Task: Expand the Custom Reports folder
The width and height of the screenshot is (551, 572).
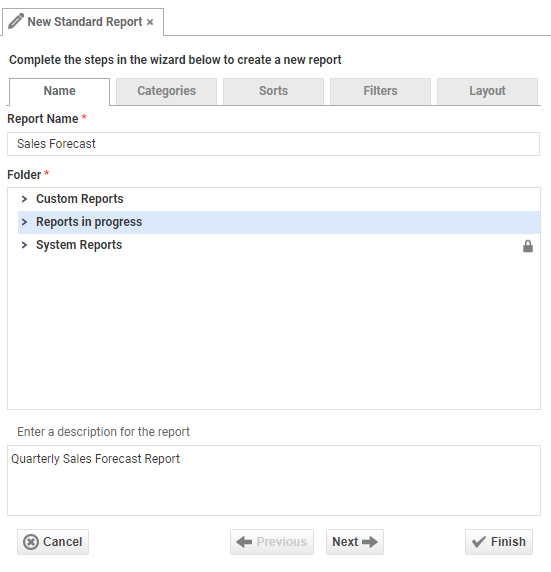Action: point(24,199)
